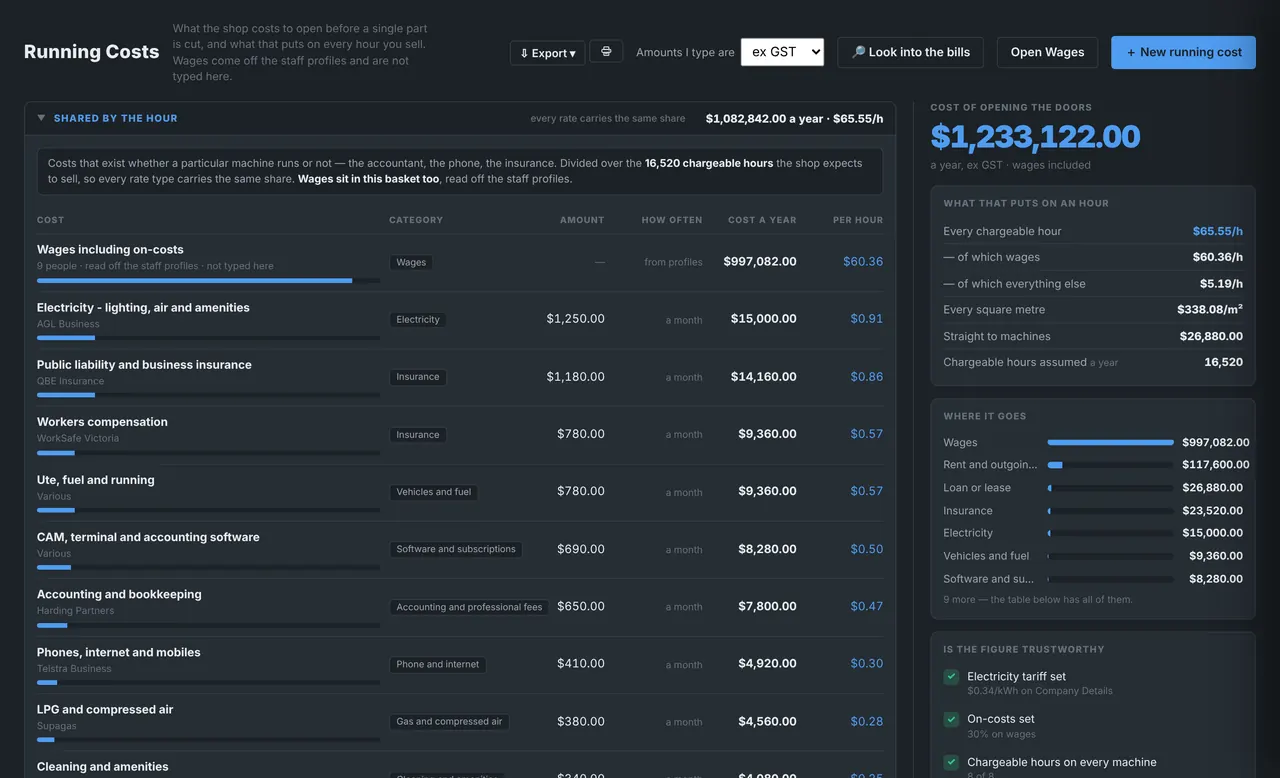1280x778 pixels.
Task: Click the Wages bar in Where it goes
Action: 1110,442
